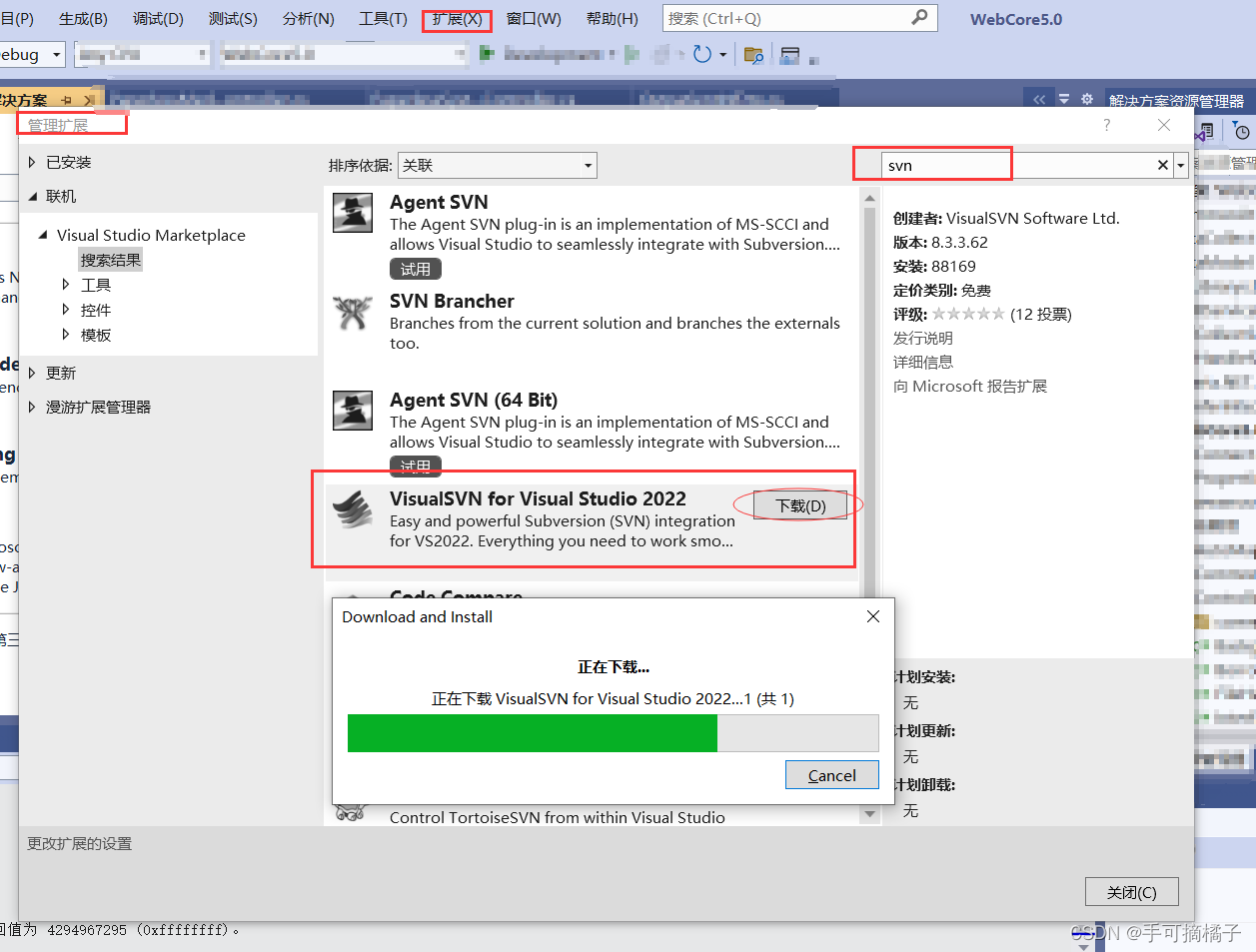This screenshot has height=952, width=1256.
Task: Open dropdown arrow next to refresh icon
Action: (723, 54)
